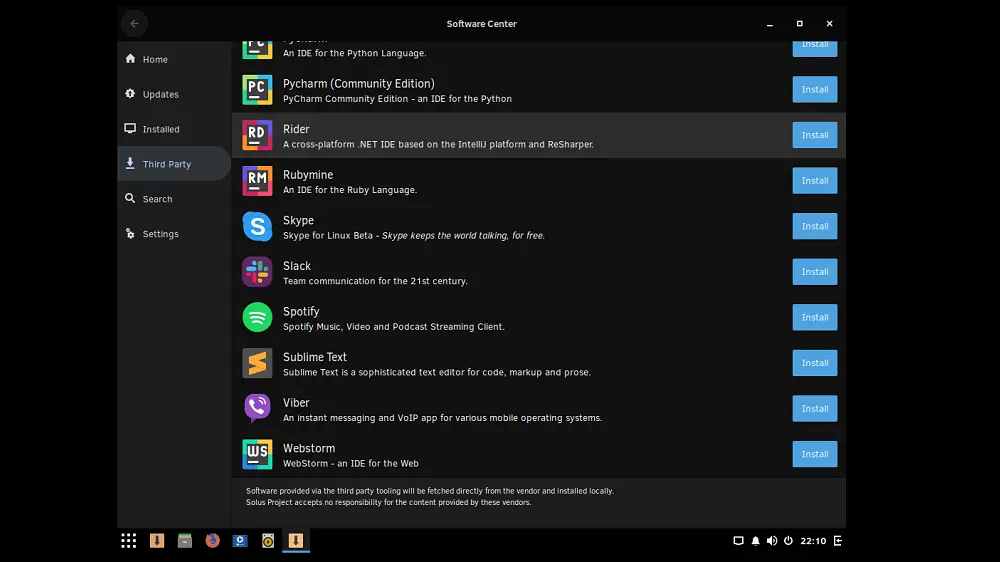This screenshot has height=562, width=1000.
Task: Open the file manager from taskbar
Action: tap(185, 541)
